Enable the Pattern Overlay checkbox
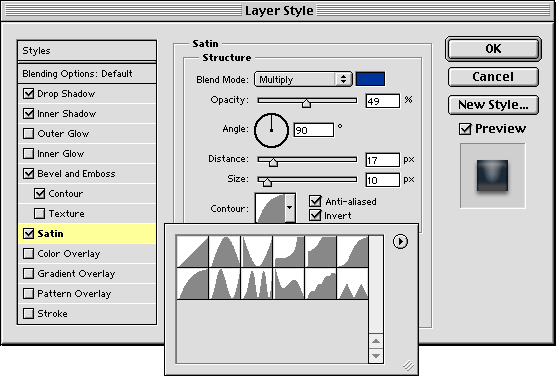Image resolution: width=556 pixels, height=376 pixels. tap(28, 294)
